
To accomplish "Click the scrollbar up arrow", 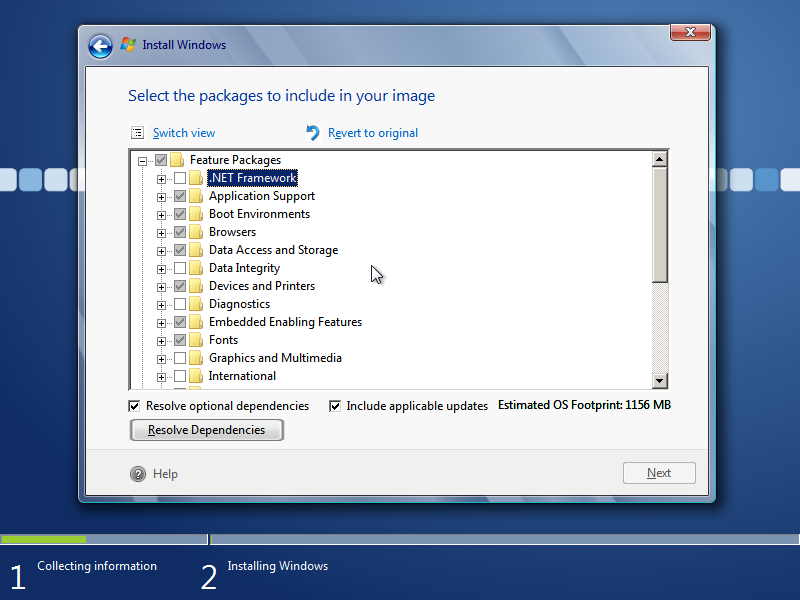I will [659, 159].
